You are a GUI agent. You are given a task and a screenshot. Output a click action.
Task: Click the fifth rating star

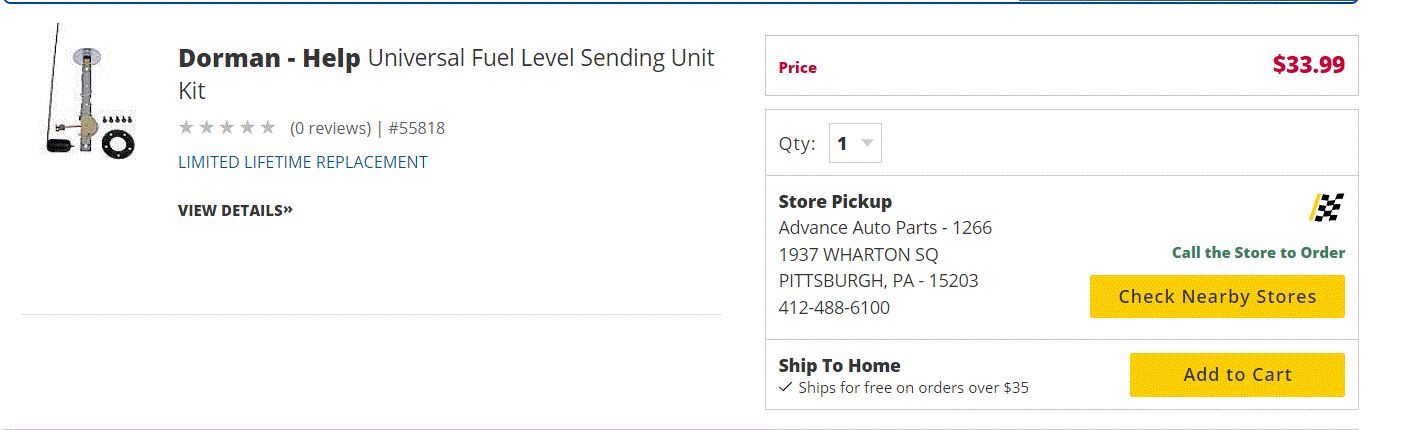(x=267, y=128)
